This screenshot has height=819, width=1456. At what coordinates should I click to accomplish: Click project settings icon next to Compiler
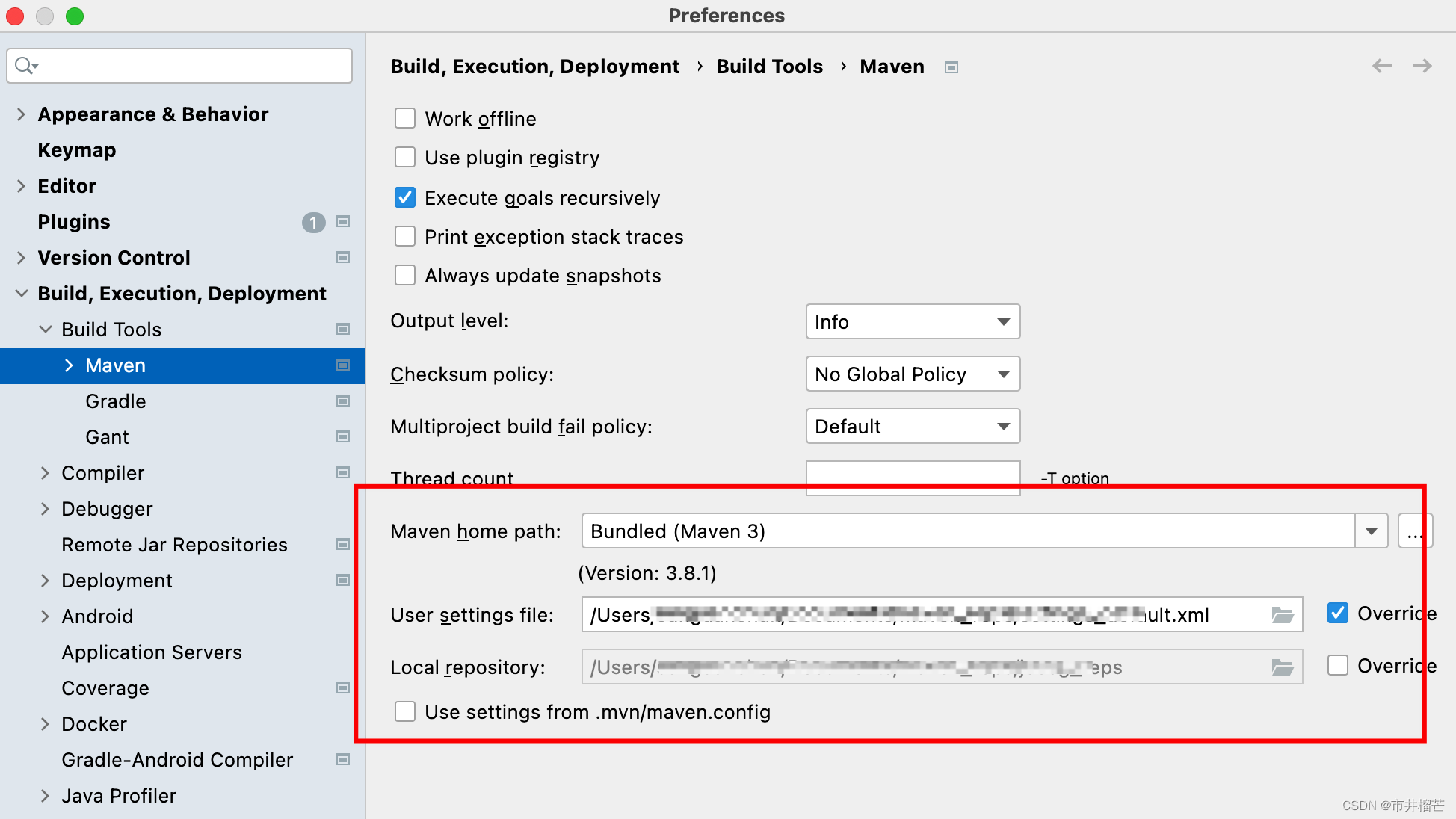tap(343, 472)
